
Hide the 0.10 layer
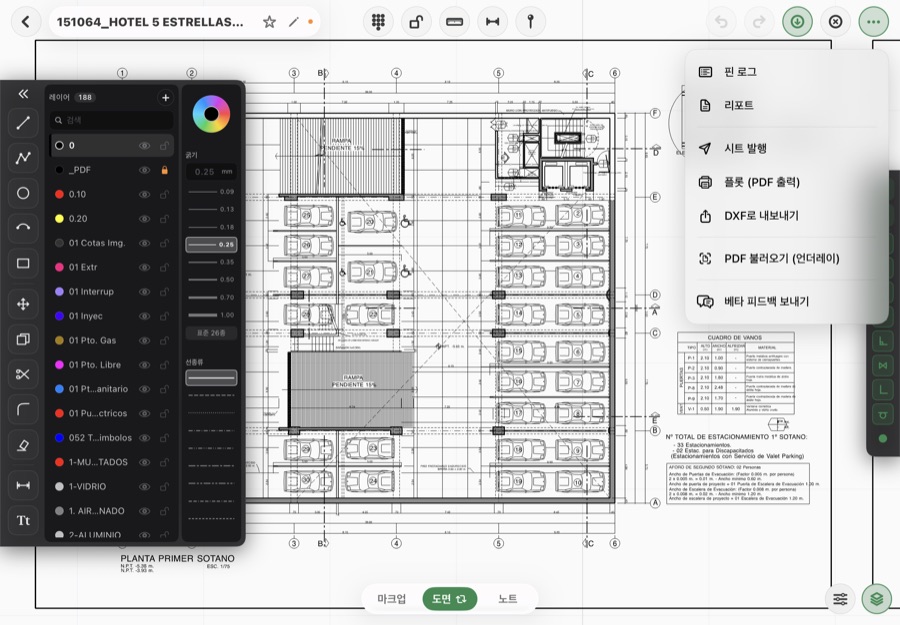coord(145,195)
